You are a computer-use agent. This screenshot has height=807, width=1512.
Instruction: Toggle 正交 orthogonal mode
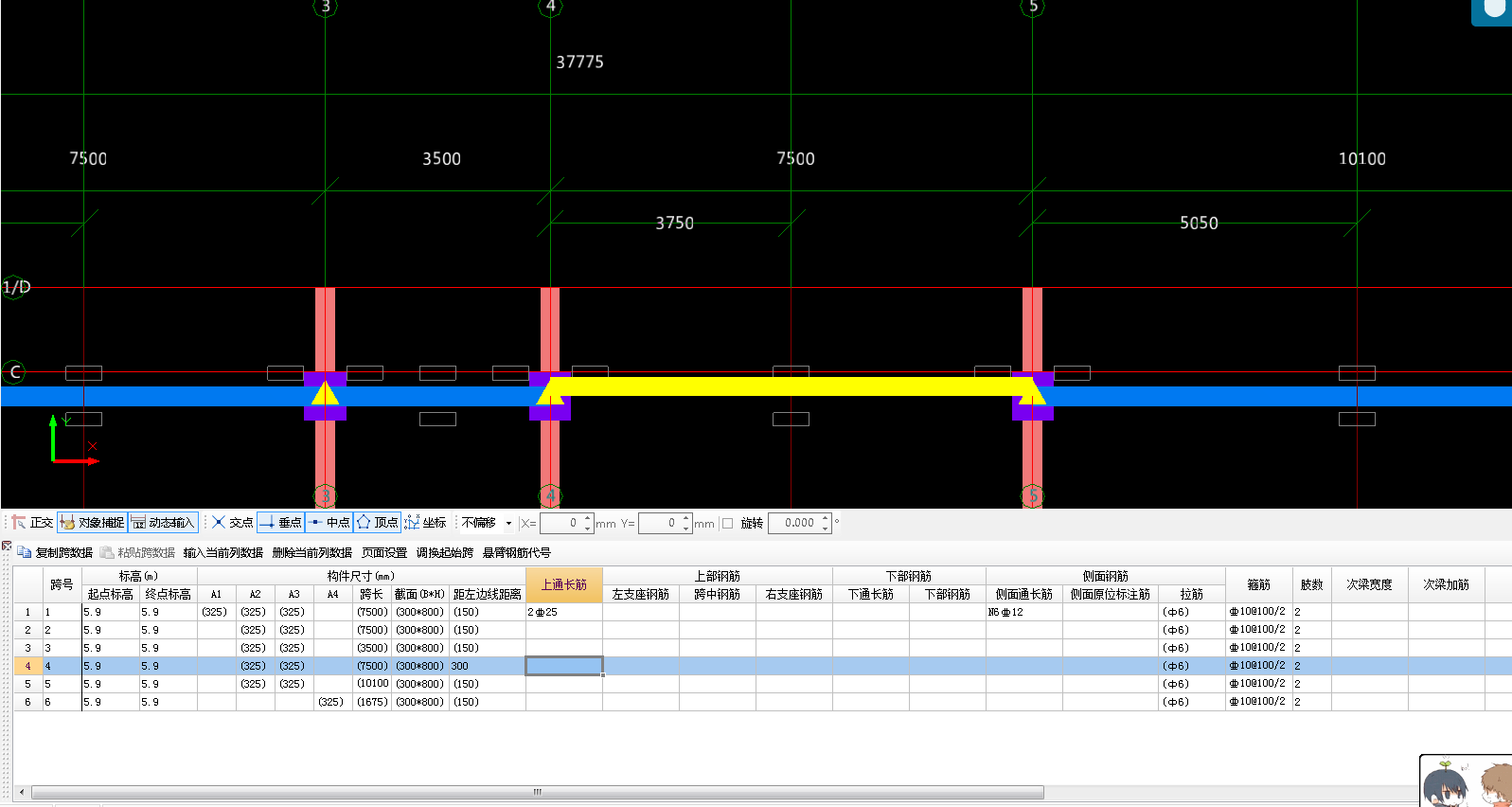[32, 523]
